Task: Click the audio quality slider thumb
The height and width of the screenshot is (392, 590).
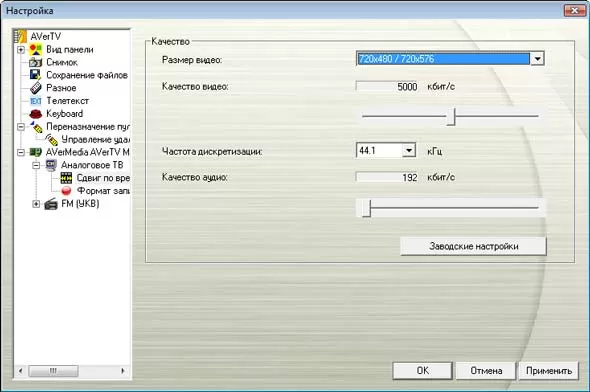Action: coord(366,208)
